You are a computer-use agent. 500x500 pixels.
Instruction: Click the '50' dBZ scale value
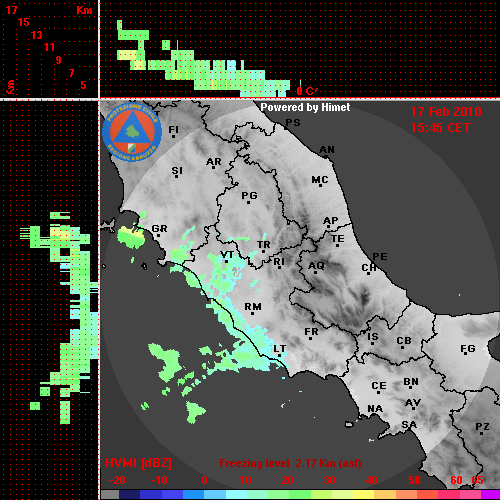(414, 480)
